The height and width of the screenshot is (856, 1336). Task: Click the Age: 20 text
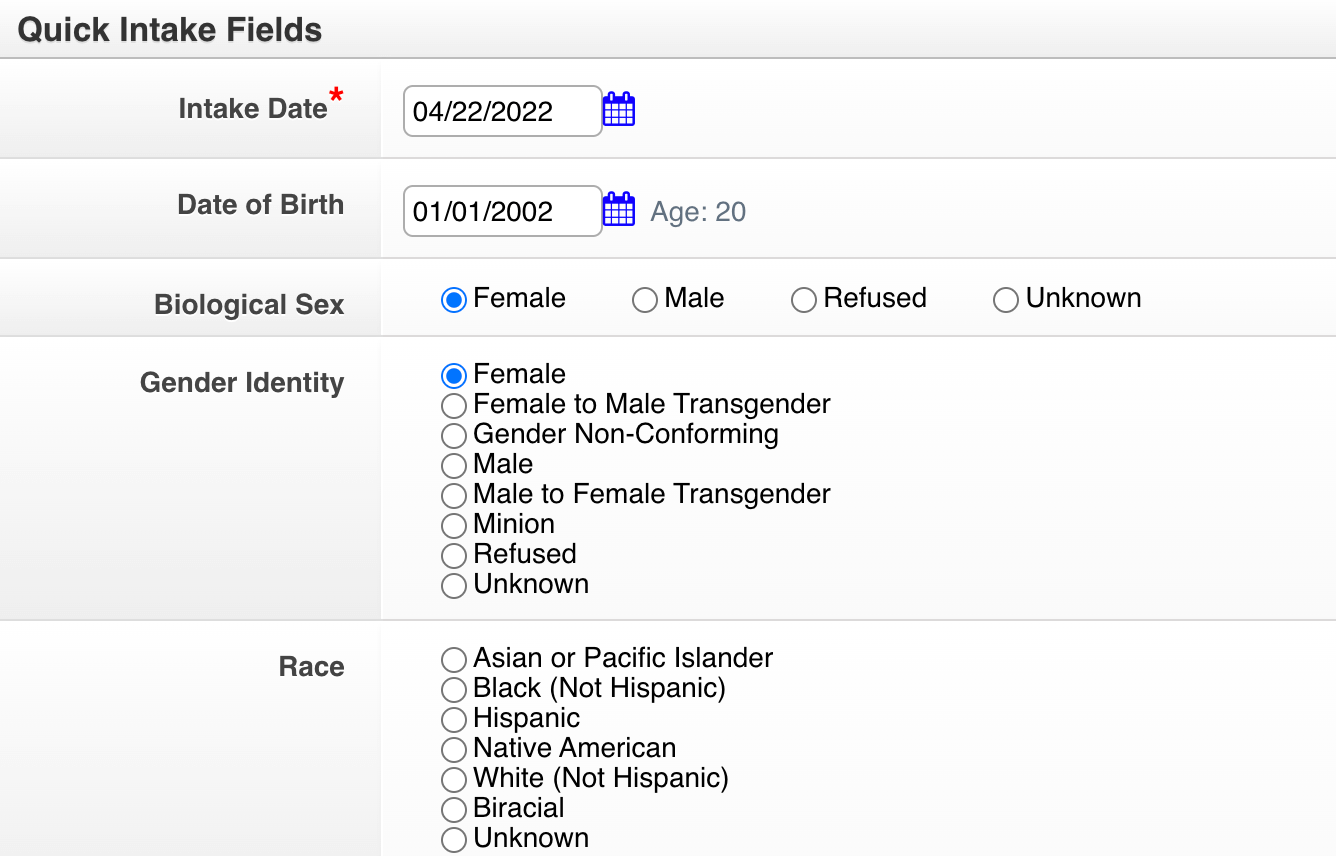698,212
